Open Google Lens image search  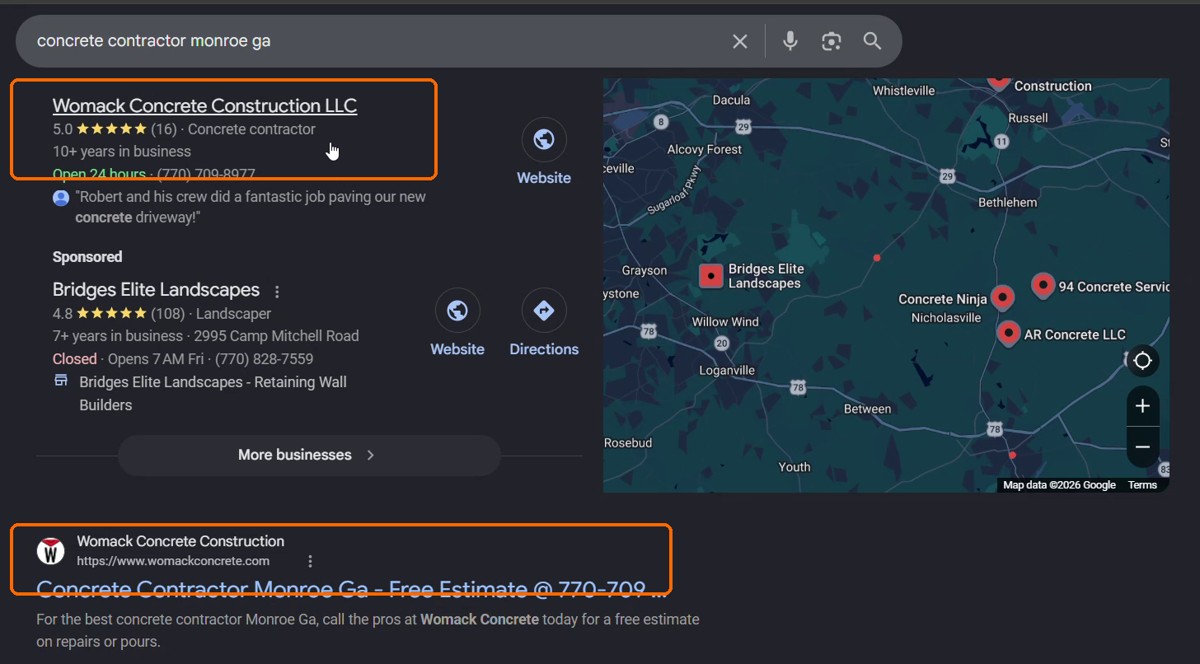pos(831,41)
